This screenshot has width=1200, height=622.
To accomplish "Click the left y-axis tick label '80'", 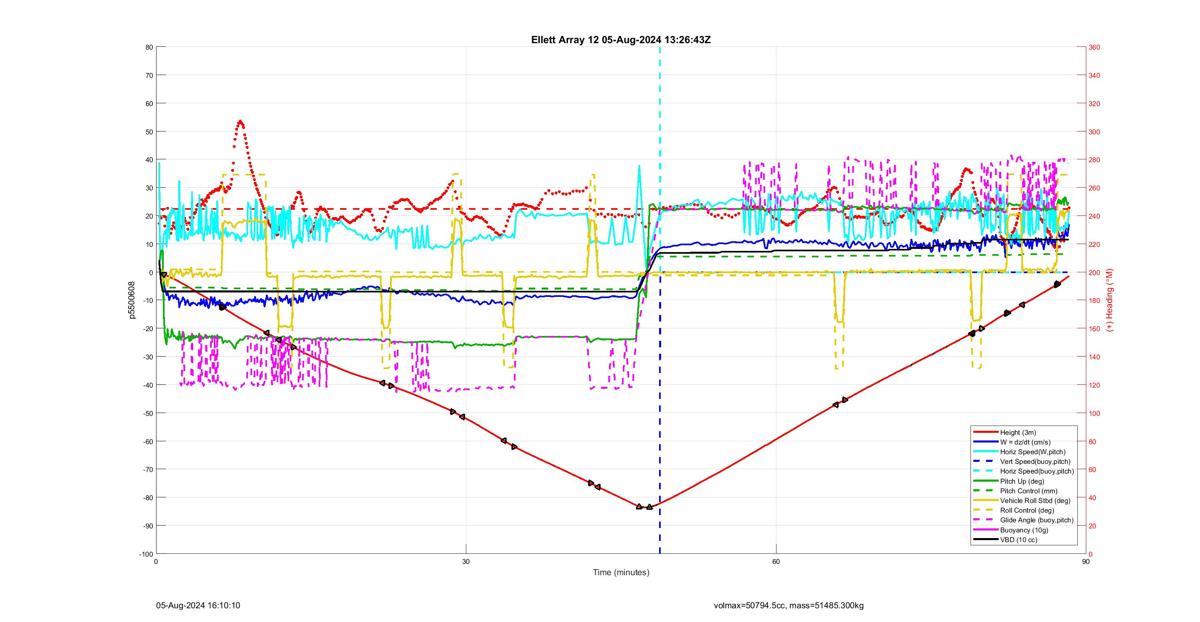I will coord(149,47).
